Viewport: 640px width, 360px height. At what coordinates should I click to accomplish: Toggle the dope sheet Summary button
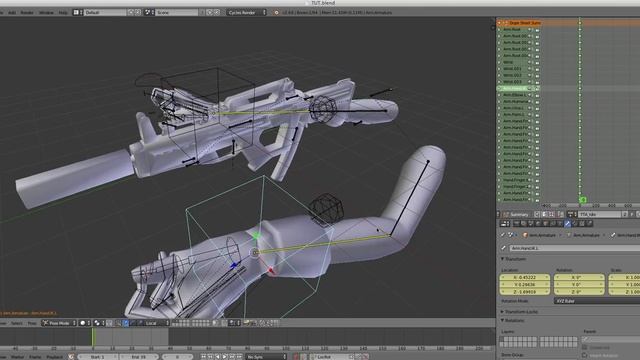pyautogui.click(x=516, y=214)
